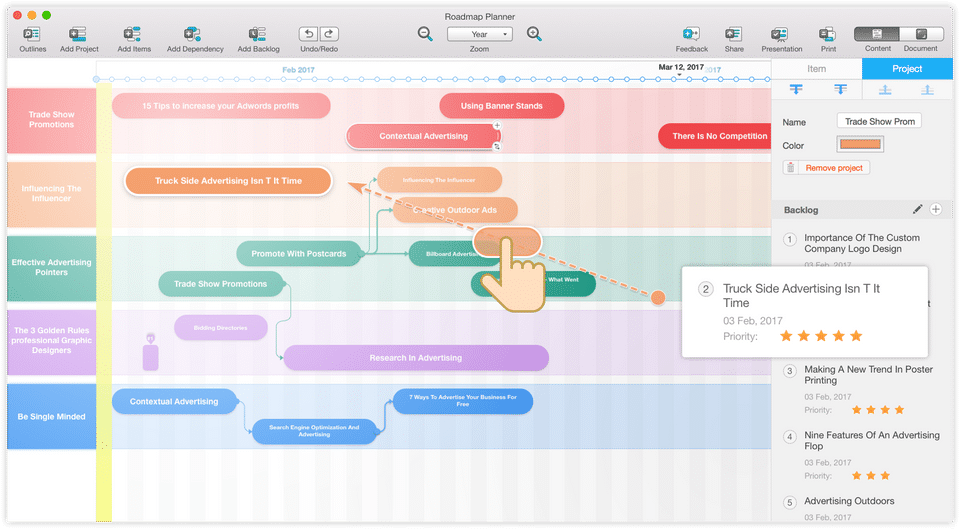Open the Feedback tool
Image resolution: width=960 pixels, height=529 pixels.
pyautogui.click(x=691, y=34)
